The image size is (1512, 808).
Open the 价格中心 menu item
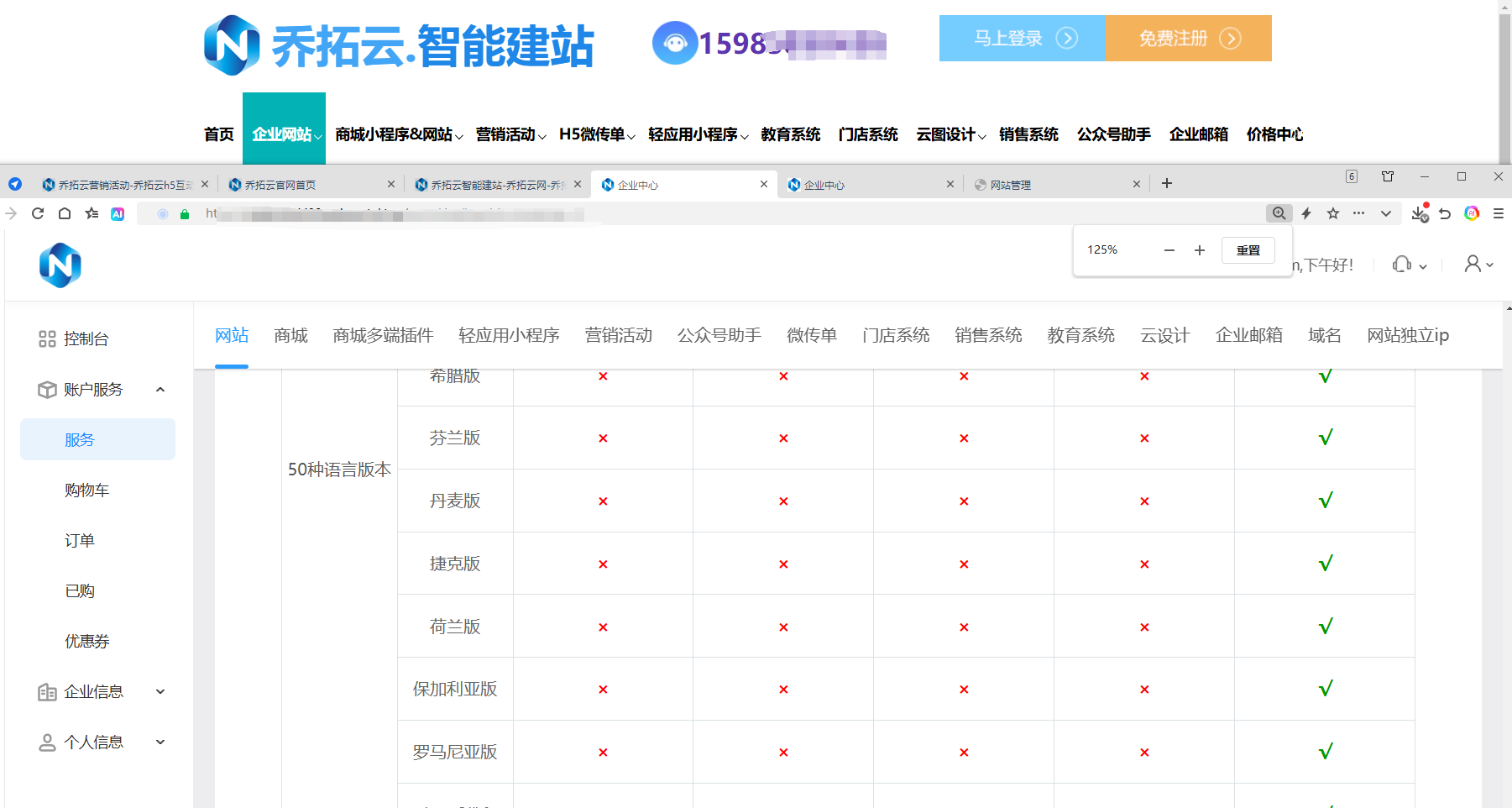tap(1274, 134)
